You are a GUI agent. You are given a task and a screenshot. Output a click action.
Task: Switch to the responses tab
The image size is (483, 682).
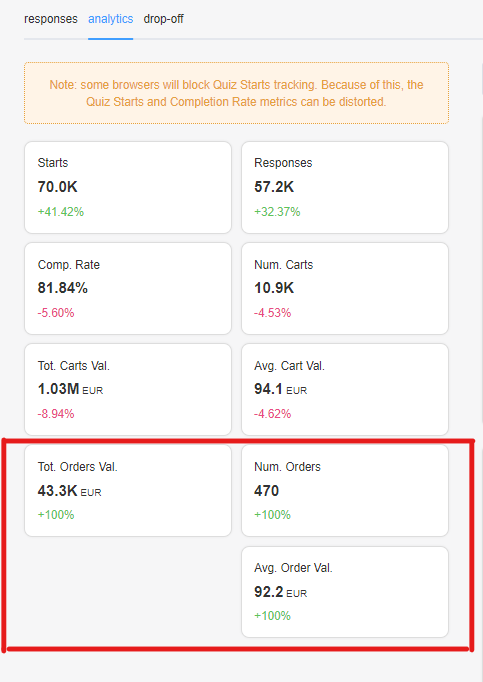(50, 19)
